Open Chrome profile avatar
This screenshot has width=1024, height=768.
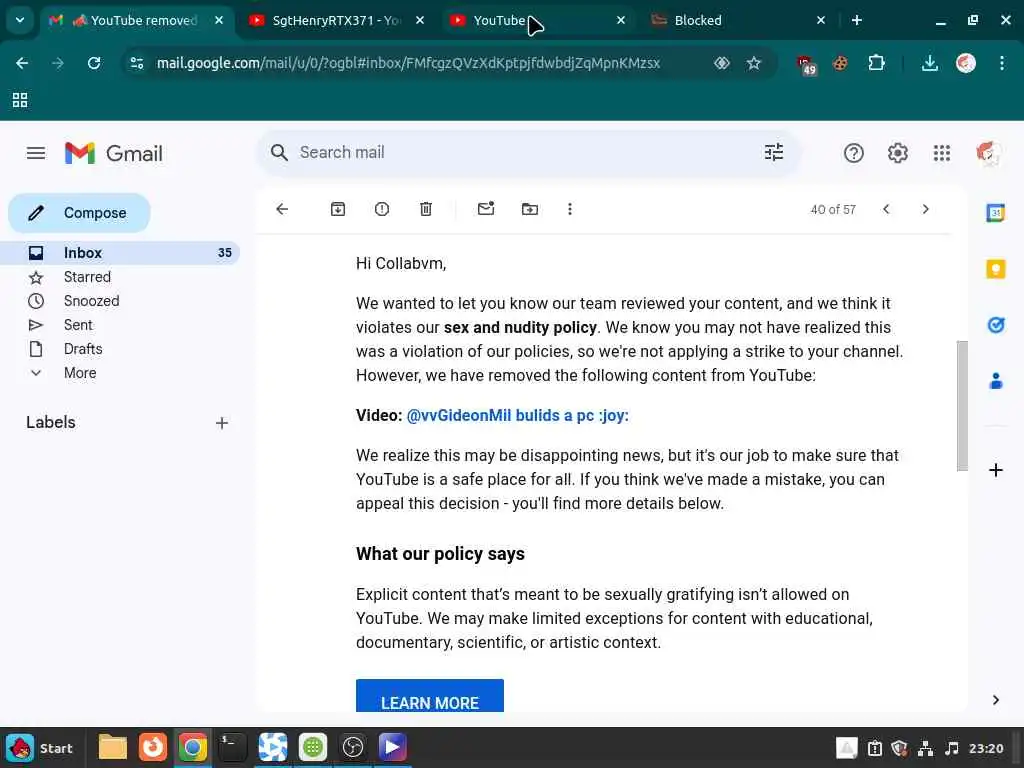click(x=966, y=63)
